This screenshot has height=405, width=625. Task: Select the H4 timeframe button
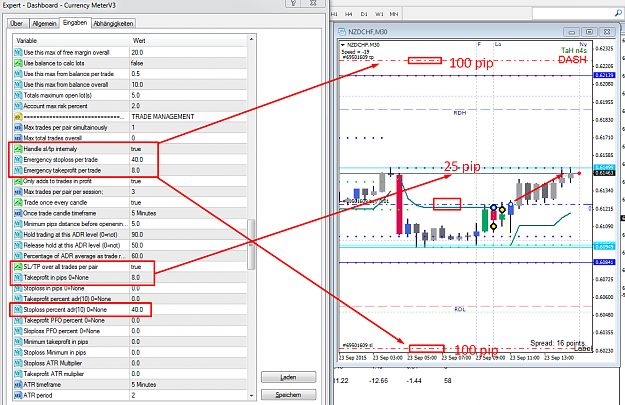(349, 14)
